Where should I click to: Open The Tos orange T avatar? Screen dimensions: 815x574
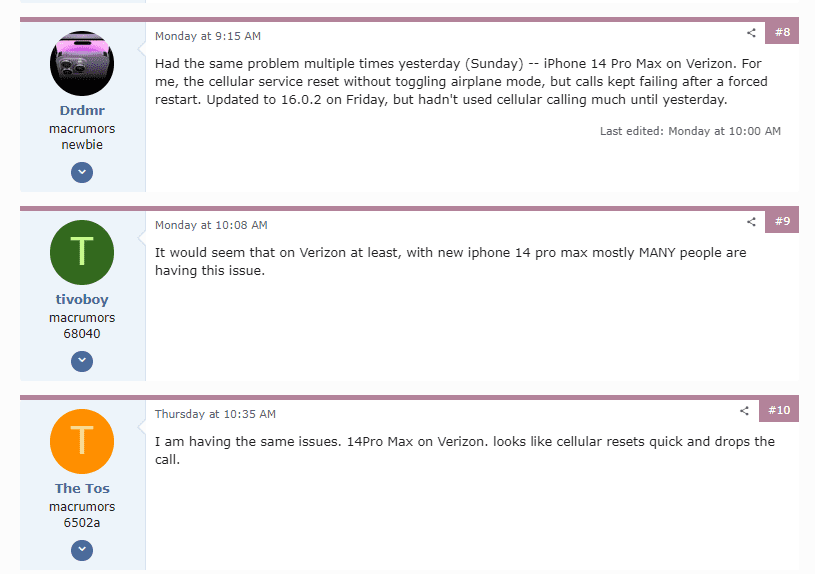pos(82,441)
